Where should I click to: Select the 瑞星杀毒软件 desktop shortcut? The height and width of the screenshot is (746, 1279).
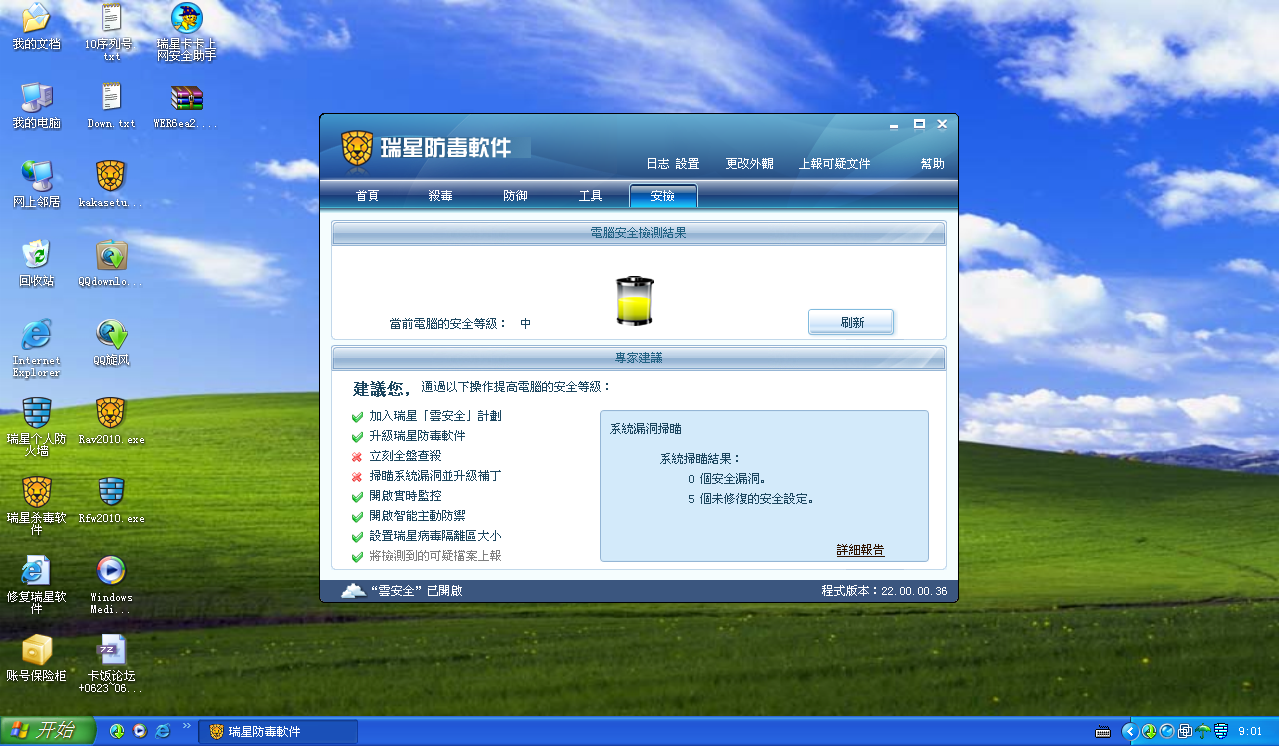pyautogui.click(x=36, y=505)
